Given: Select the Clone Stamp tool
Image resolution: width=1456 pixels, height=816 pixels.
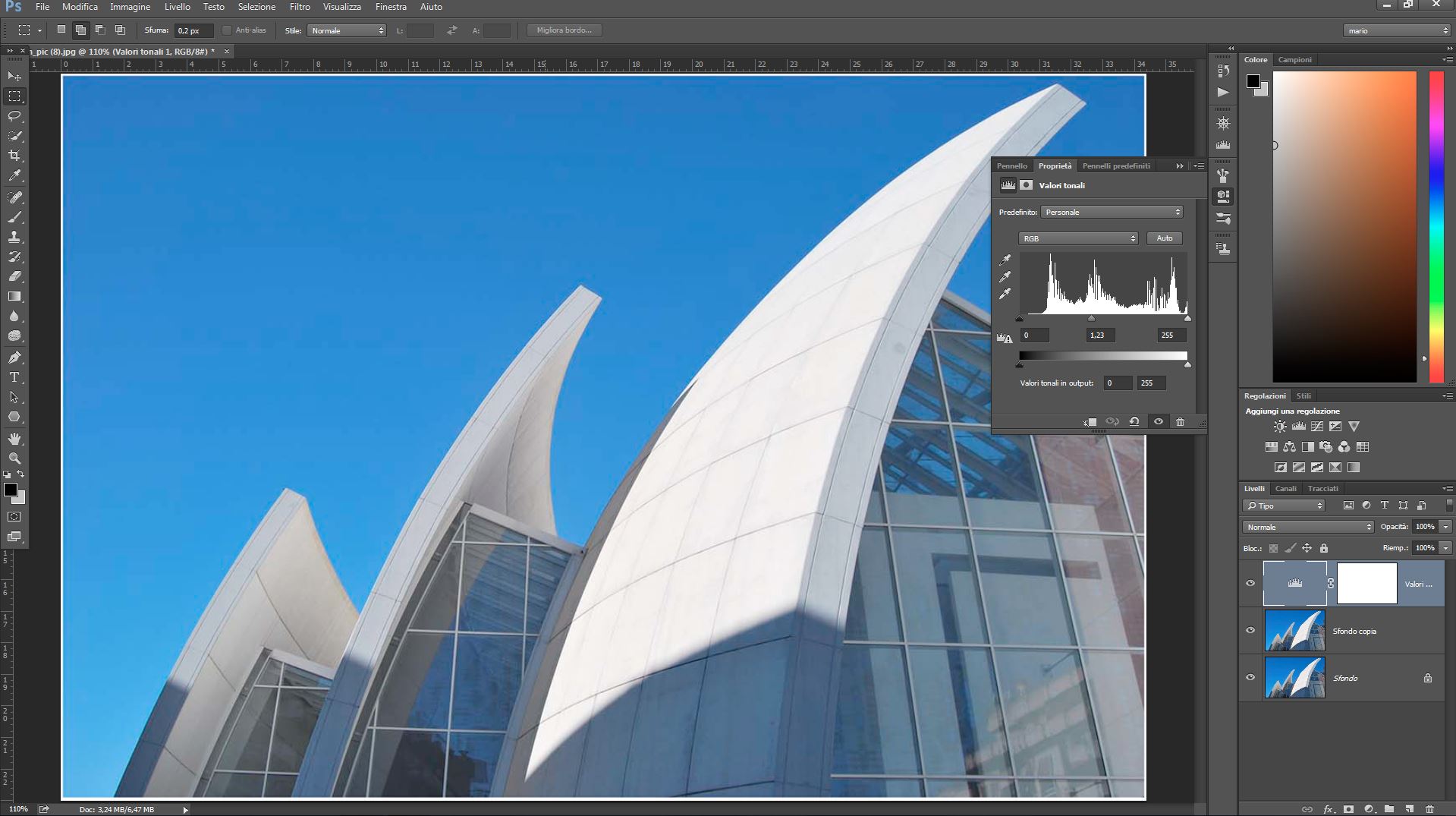Looking at the screenshot, I should click(x=14, y=237).
